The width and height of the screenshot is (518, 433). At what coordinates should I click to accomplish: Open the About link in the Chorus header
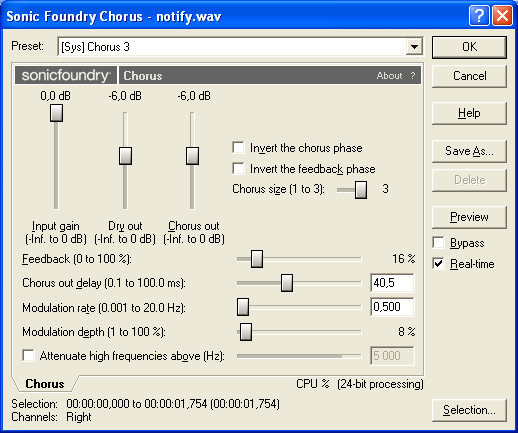click(389, 76)
